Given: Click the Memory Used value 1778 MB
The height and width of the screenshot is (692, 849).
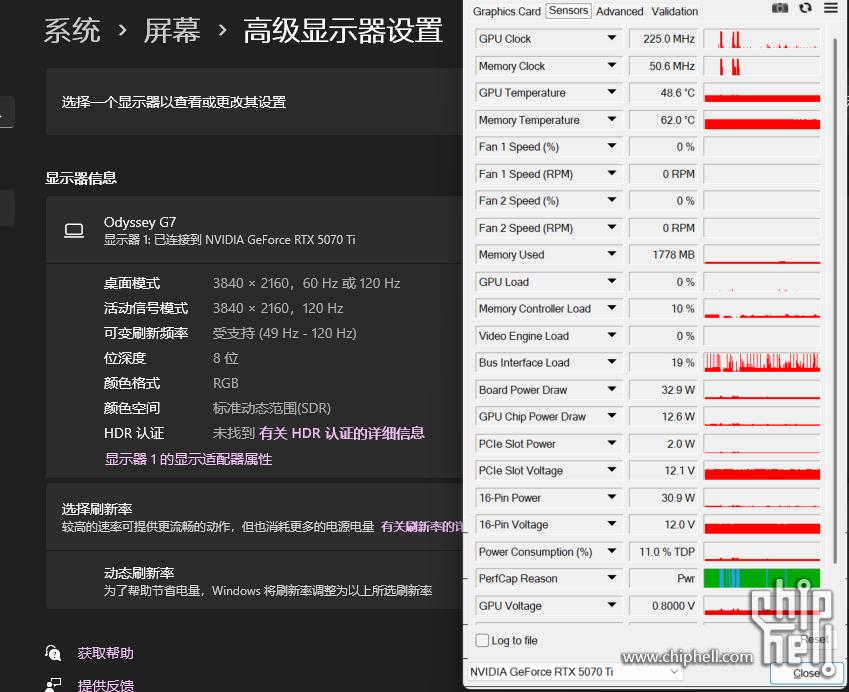Looking at the screenshot, I should [663, 254].
